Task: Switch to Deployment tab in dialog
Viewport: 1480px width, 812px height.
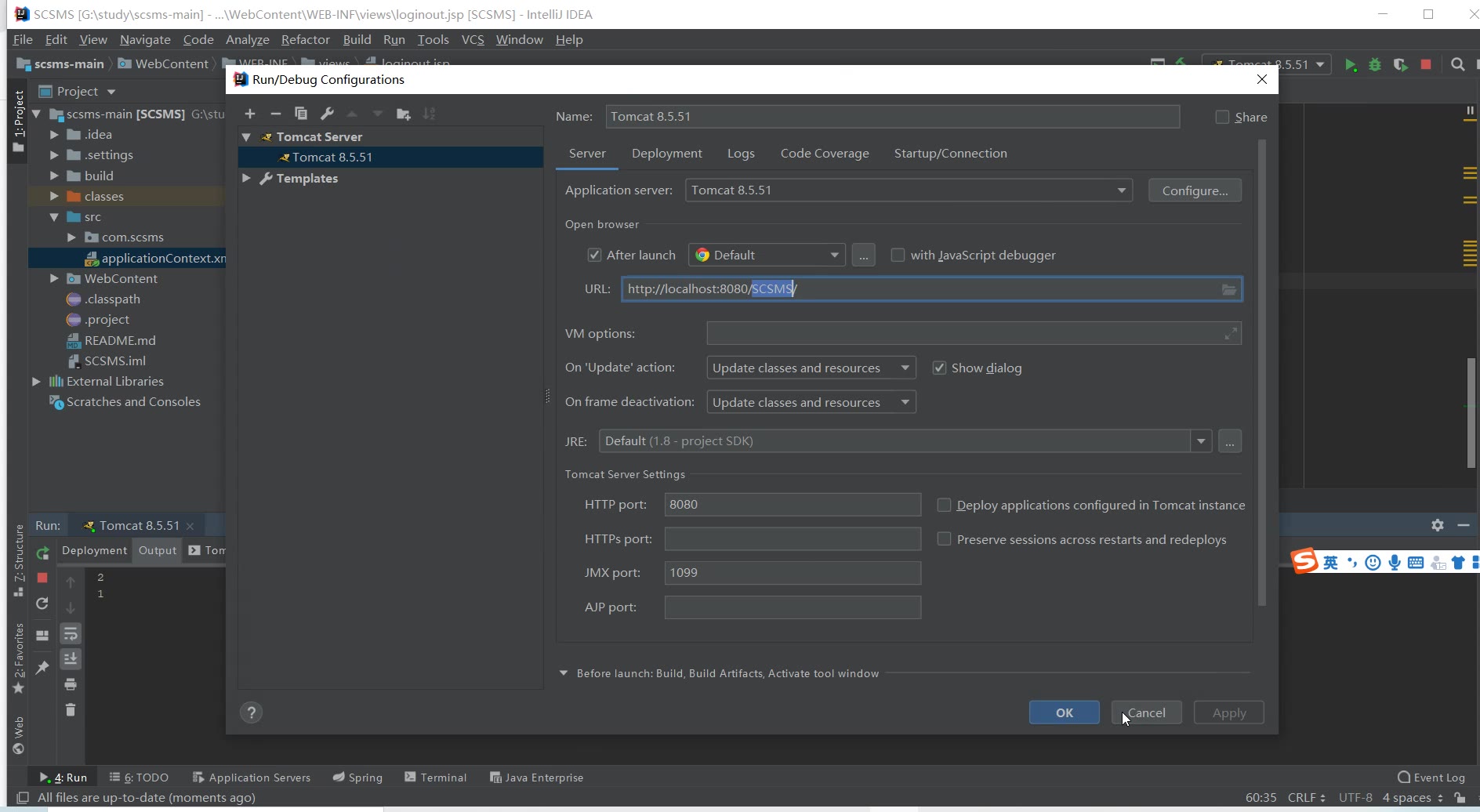Action: [x=667, y=154]
